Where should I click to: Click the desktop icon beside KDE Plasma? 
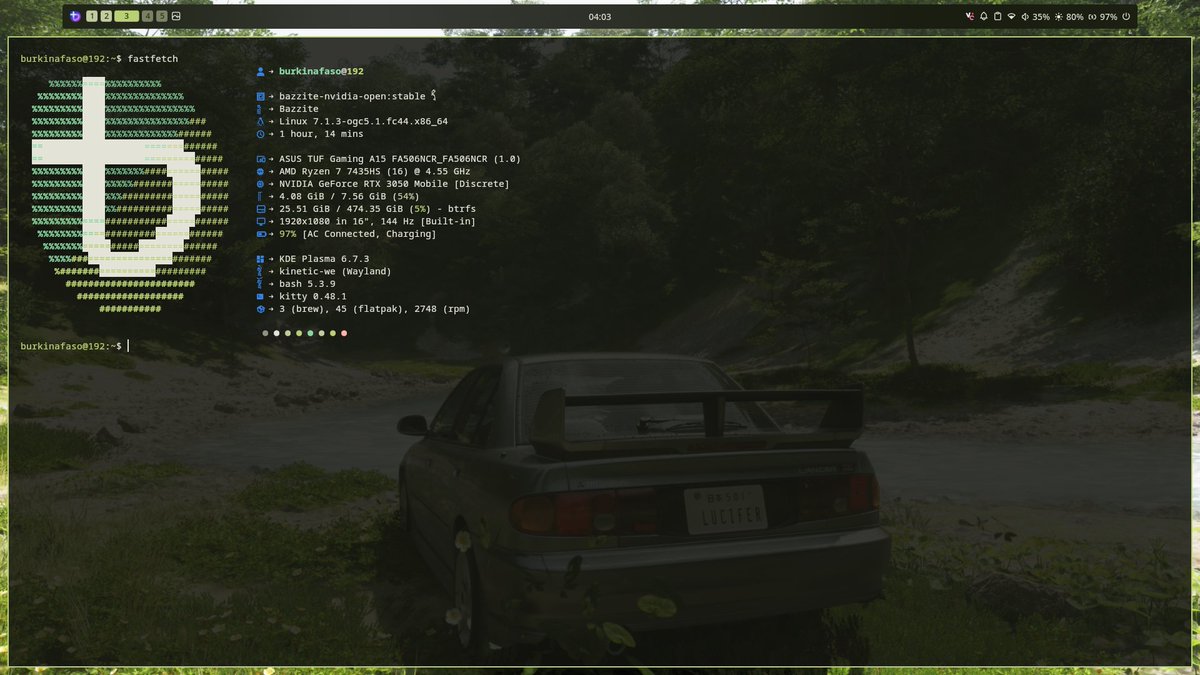(x=260, y=259)
